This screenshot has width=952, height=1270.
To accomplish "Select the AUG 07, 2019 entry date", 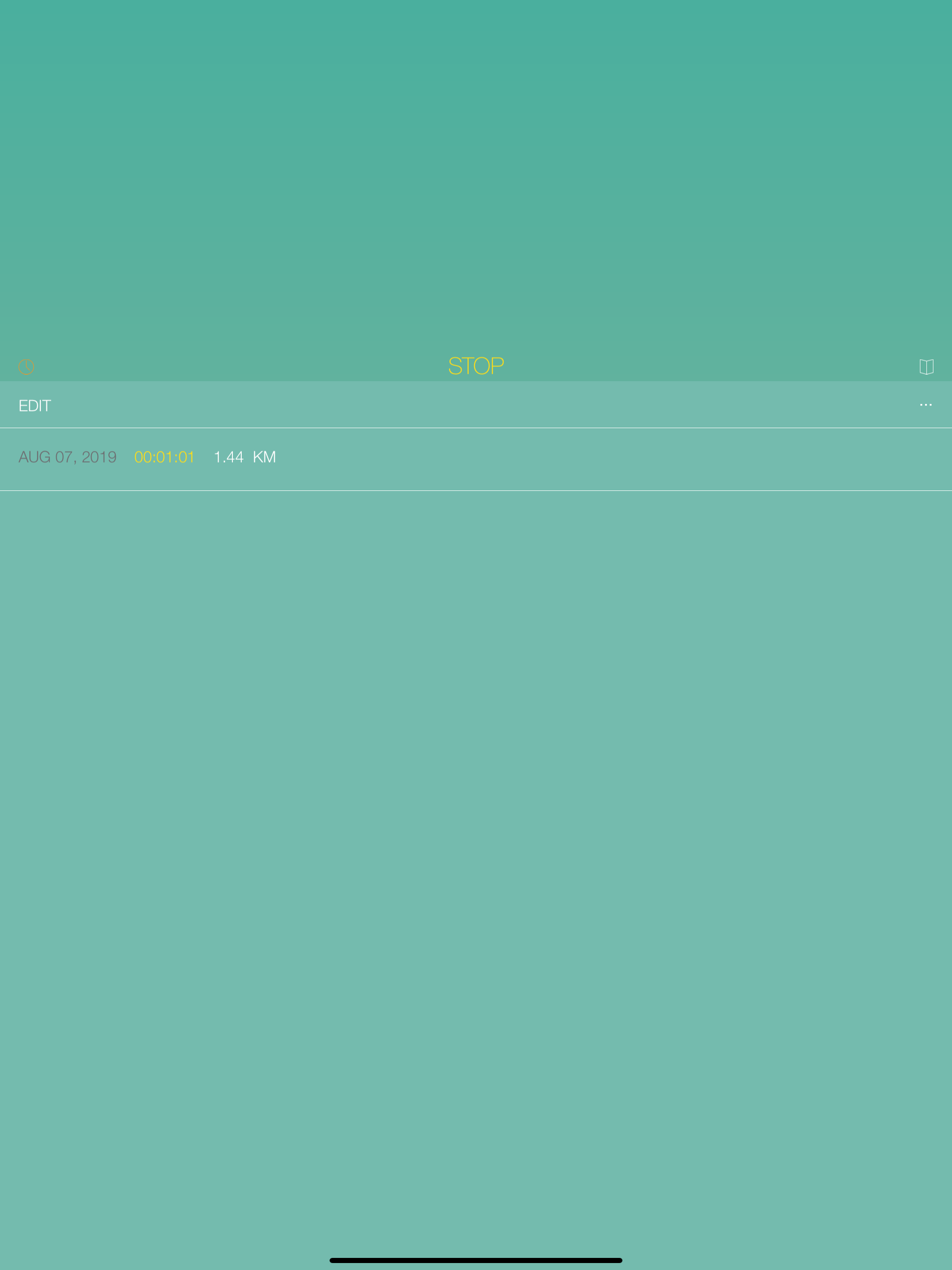I will point(68,457).
